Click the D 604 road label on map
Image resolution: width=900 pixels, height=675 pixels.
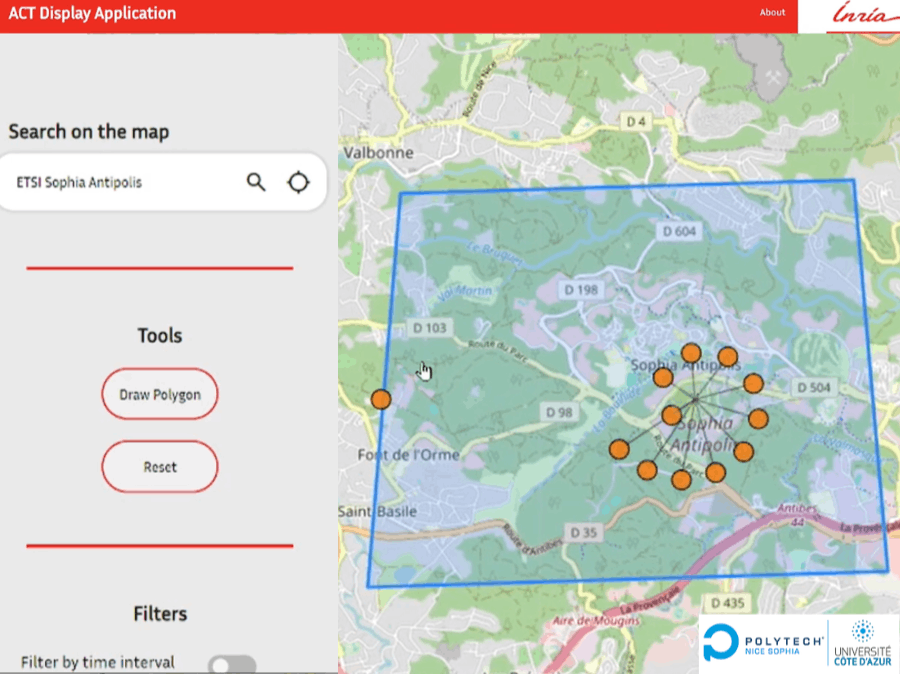pyautogui.click(x=679, y=231)
